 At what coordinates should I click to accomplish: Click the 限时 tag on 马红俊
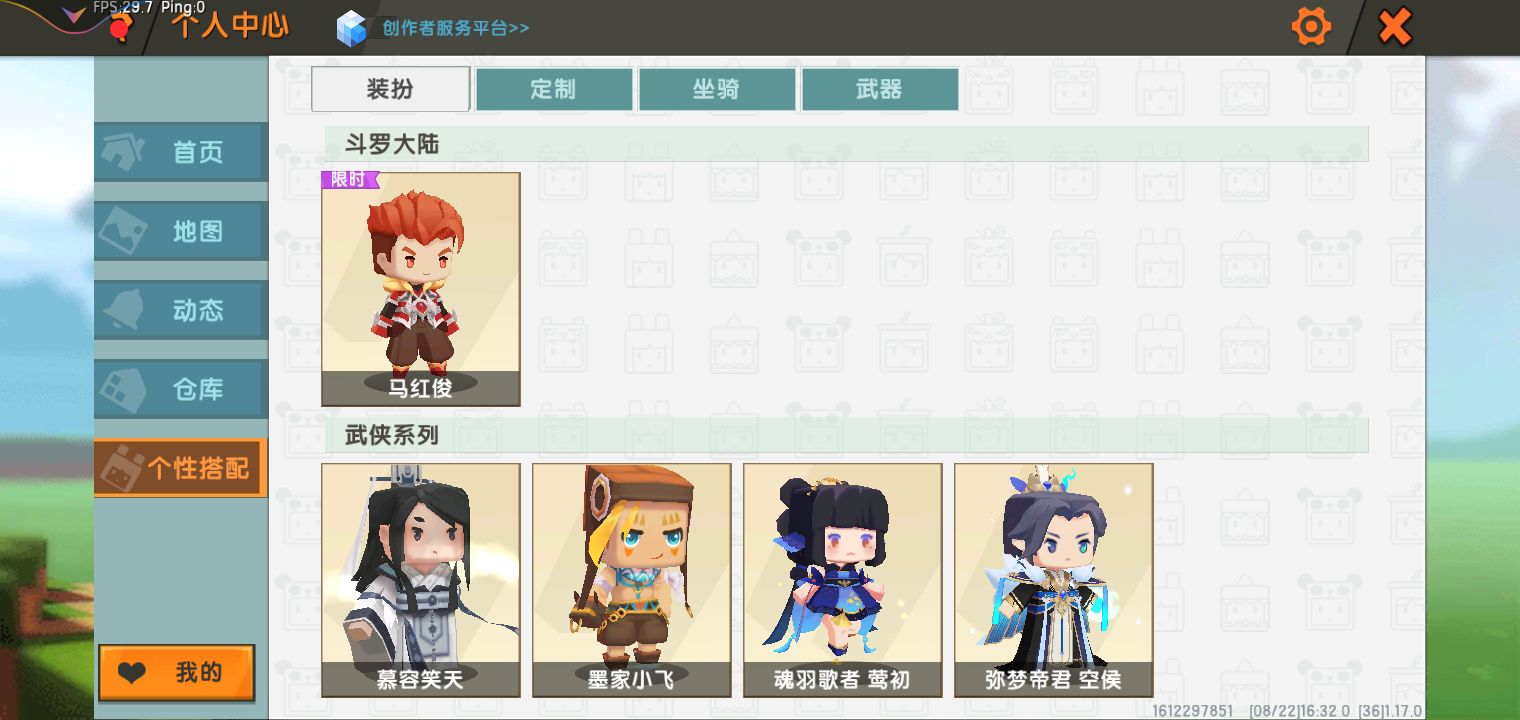(350, 180)
